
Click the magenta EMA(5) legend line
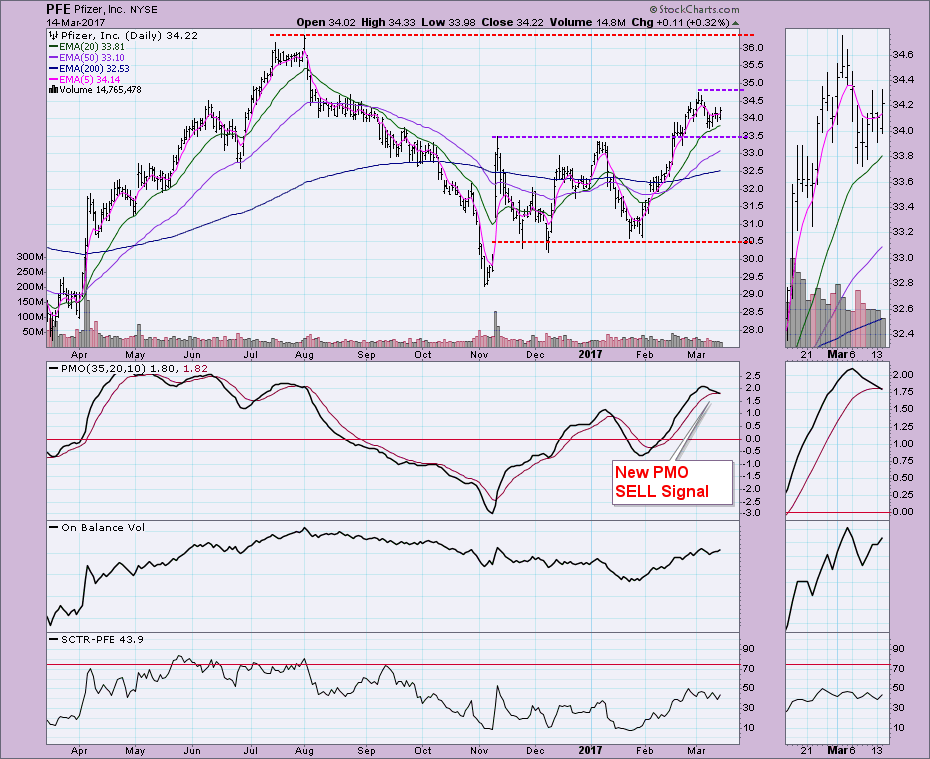coord(53,79)
